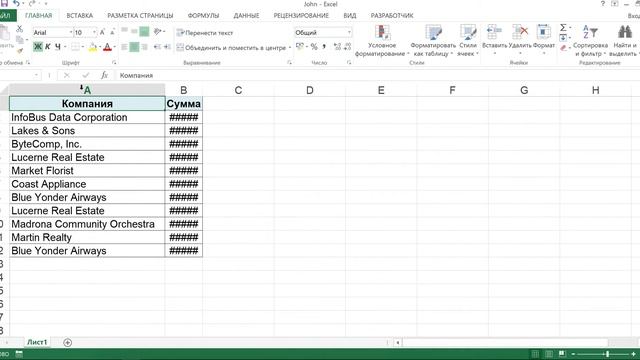Open ГЛАВНАЯ ribbon tab
This screenshot has height=360, width=640.
point(38,16)
